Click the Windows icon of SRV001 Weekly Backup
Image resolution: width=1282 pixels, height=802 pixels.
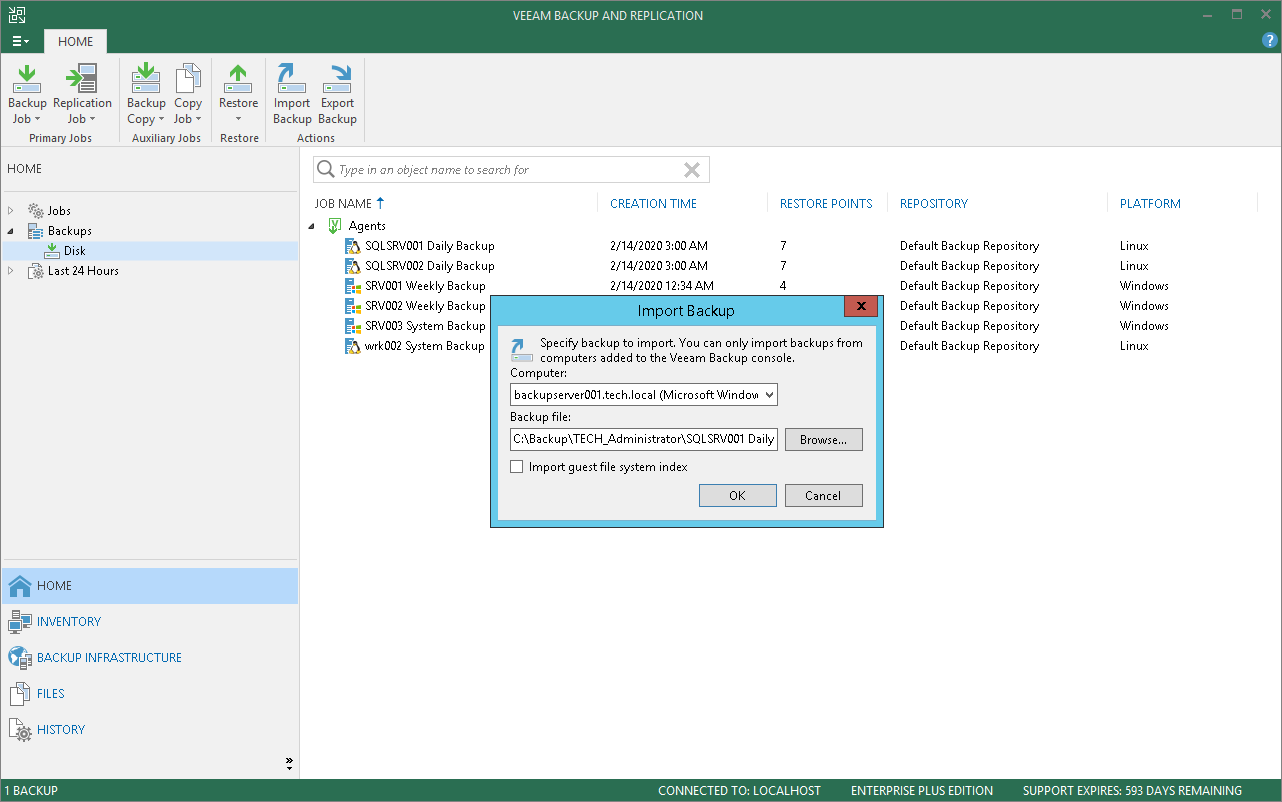(352, 286)
